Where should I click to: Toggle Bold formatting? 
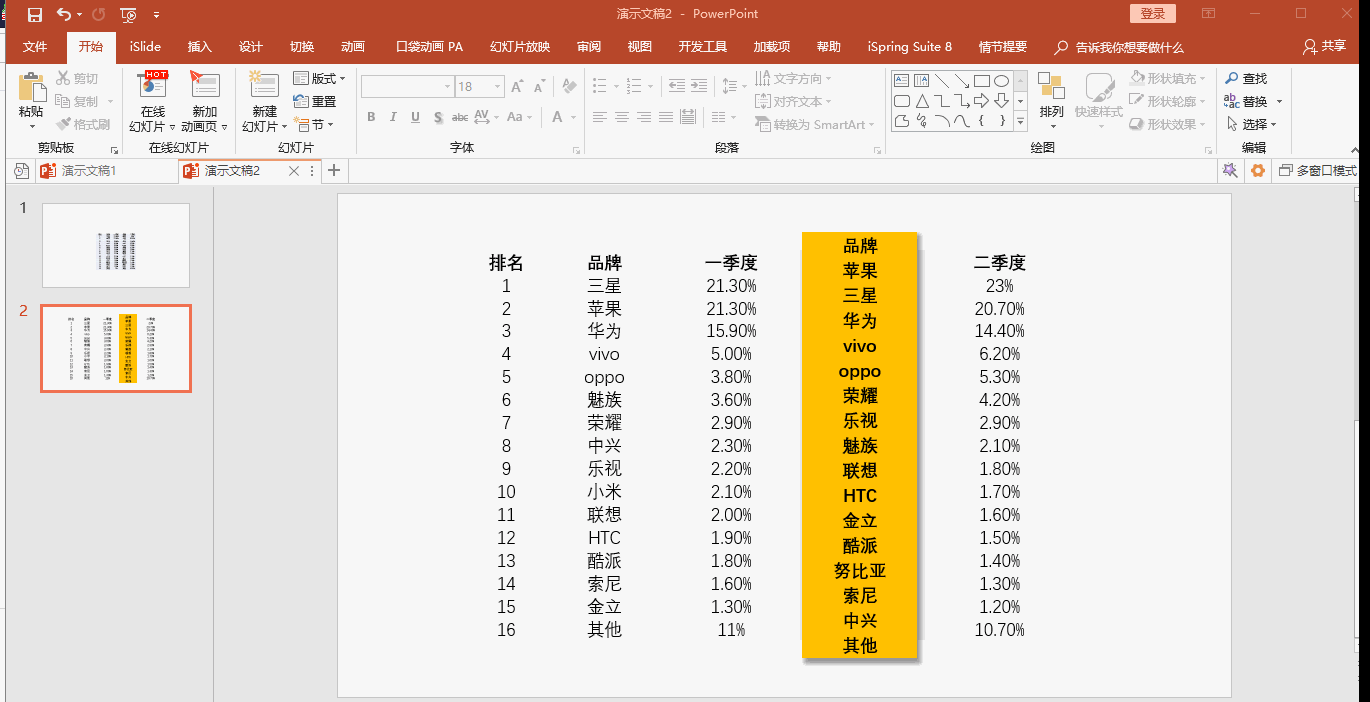pos(371,117)
